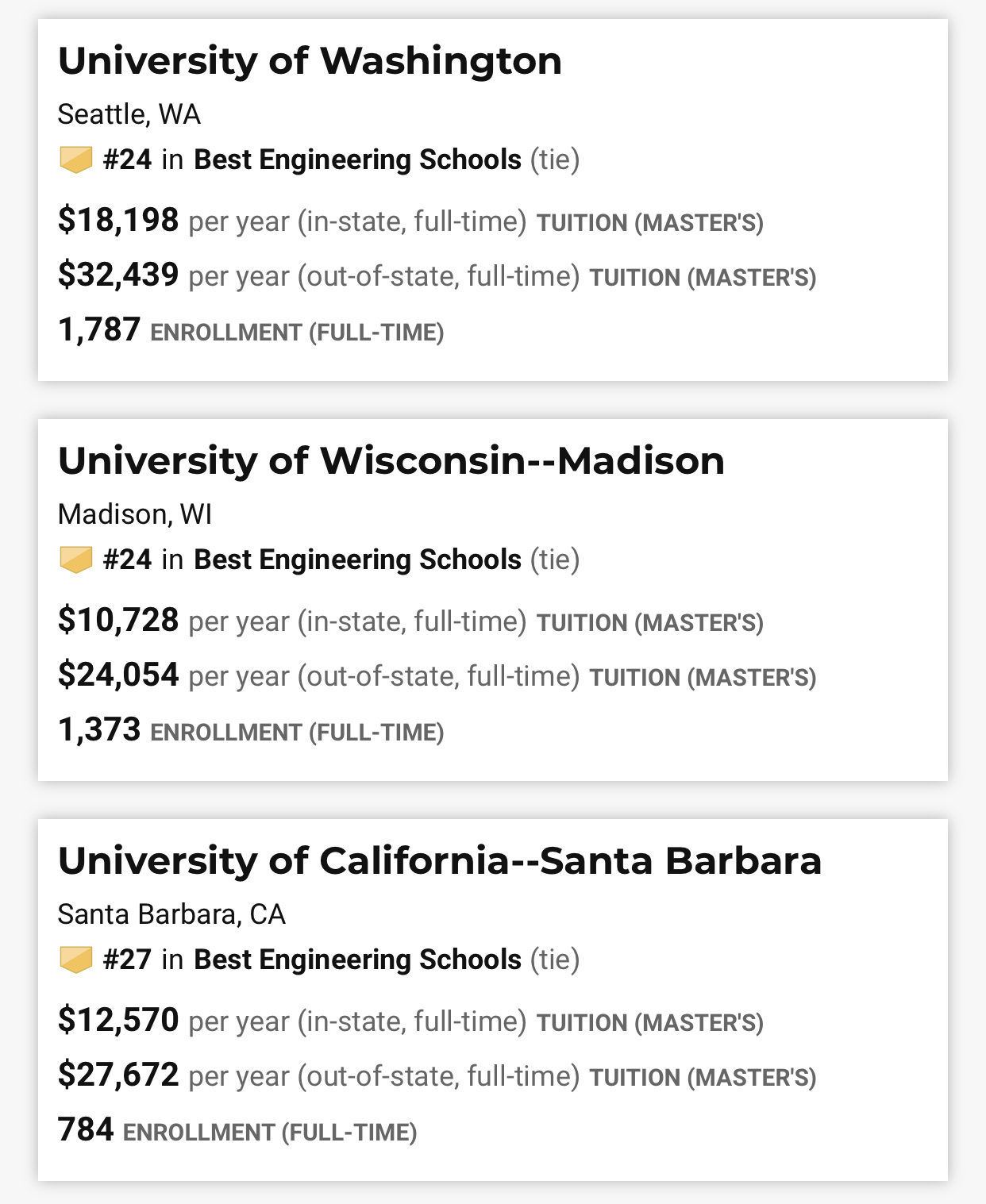The height and width of the screenshot is (1204, 986).
Task: Click Best Engineering Schools link under Santa Barbara
Action: (357, 960)
